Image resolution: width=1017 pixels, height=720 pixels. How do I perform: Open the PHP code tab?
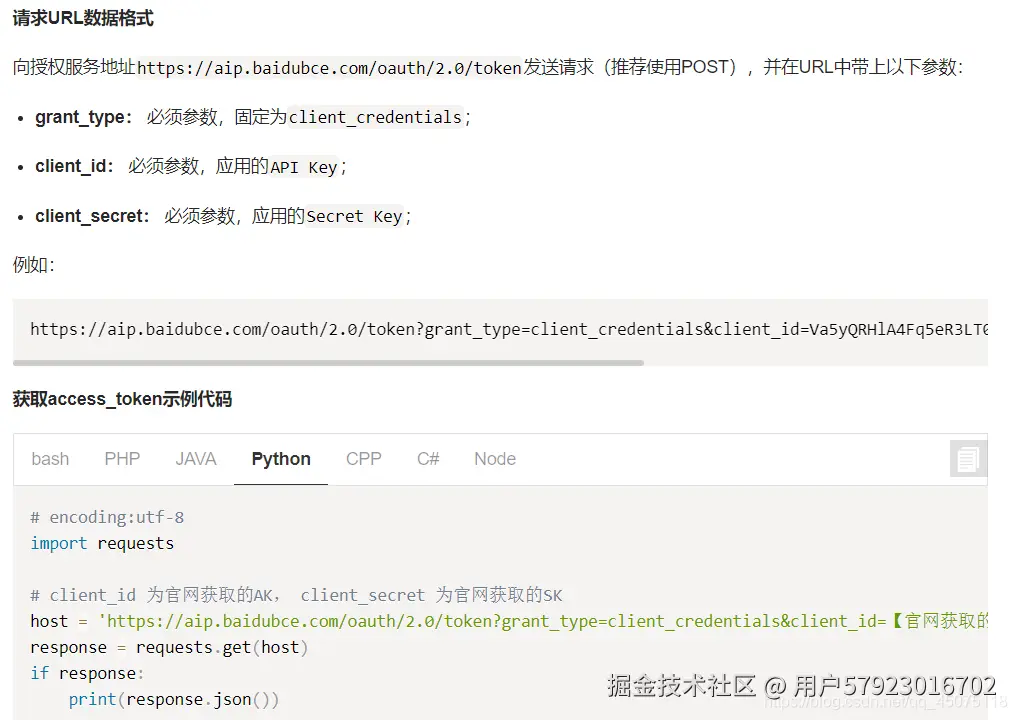click(122, 459)
